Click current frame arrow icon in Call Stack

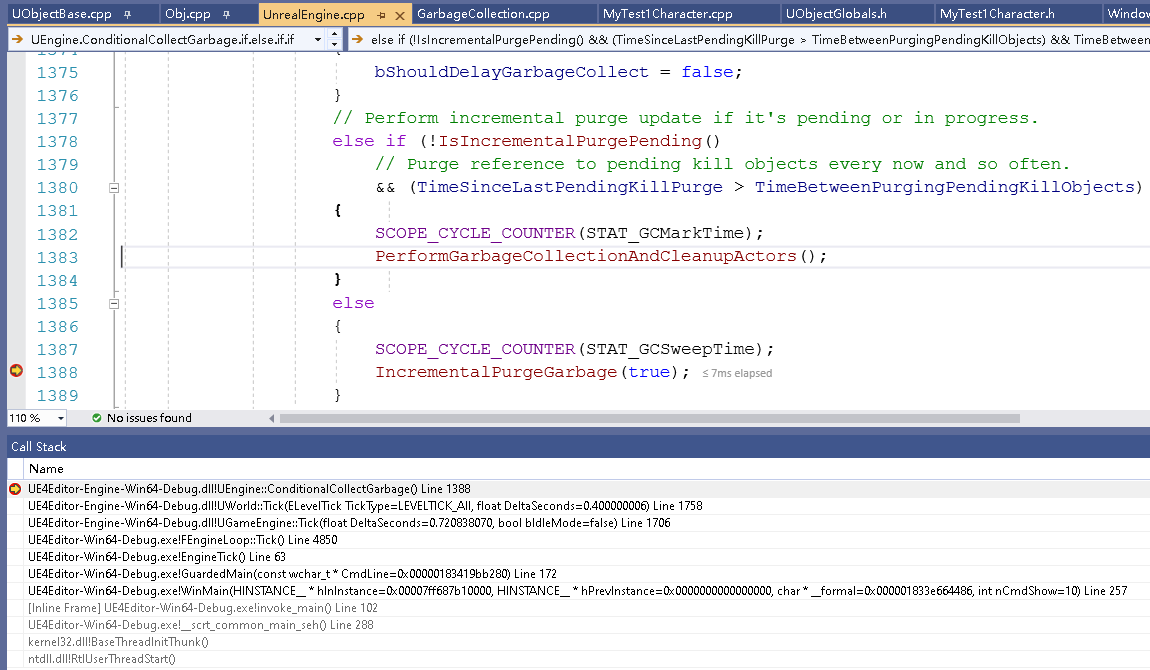(15, 489)
